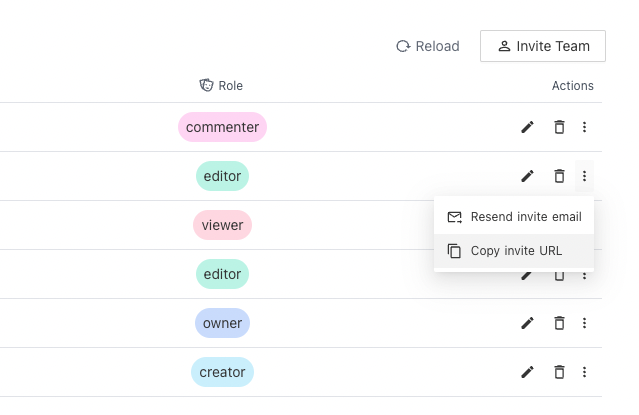Open the three-dot menu for owner row
This screenshot has width=639, height=415.
pos(585,323)
